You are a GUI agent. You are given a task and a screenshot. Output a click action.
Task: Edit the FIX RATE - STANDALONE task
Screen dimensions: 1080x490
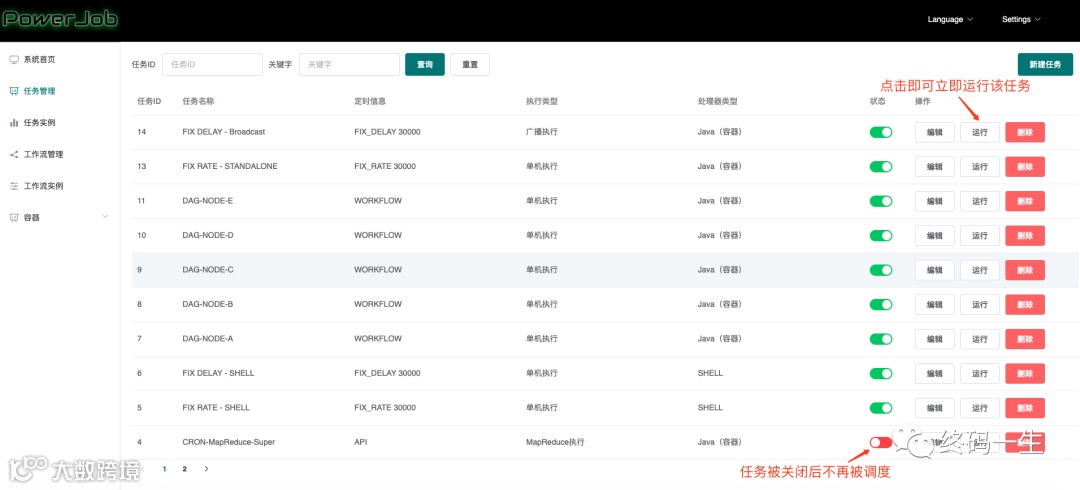click(x=935, y=167)
